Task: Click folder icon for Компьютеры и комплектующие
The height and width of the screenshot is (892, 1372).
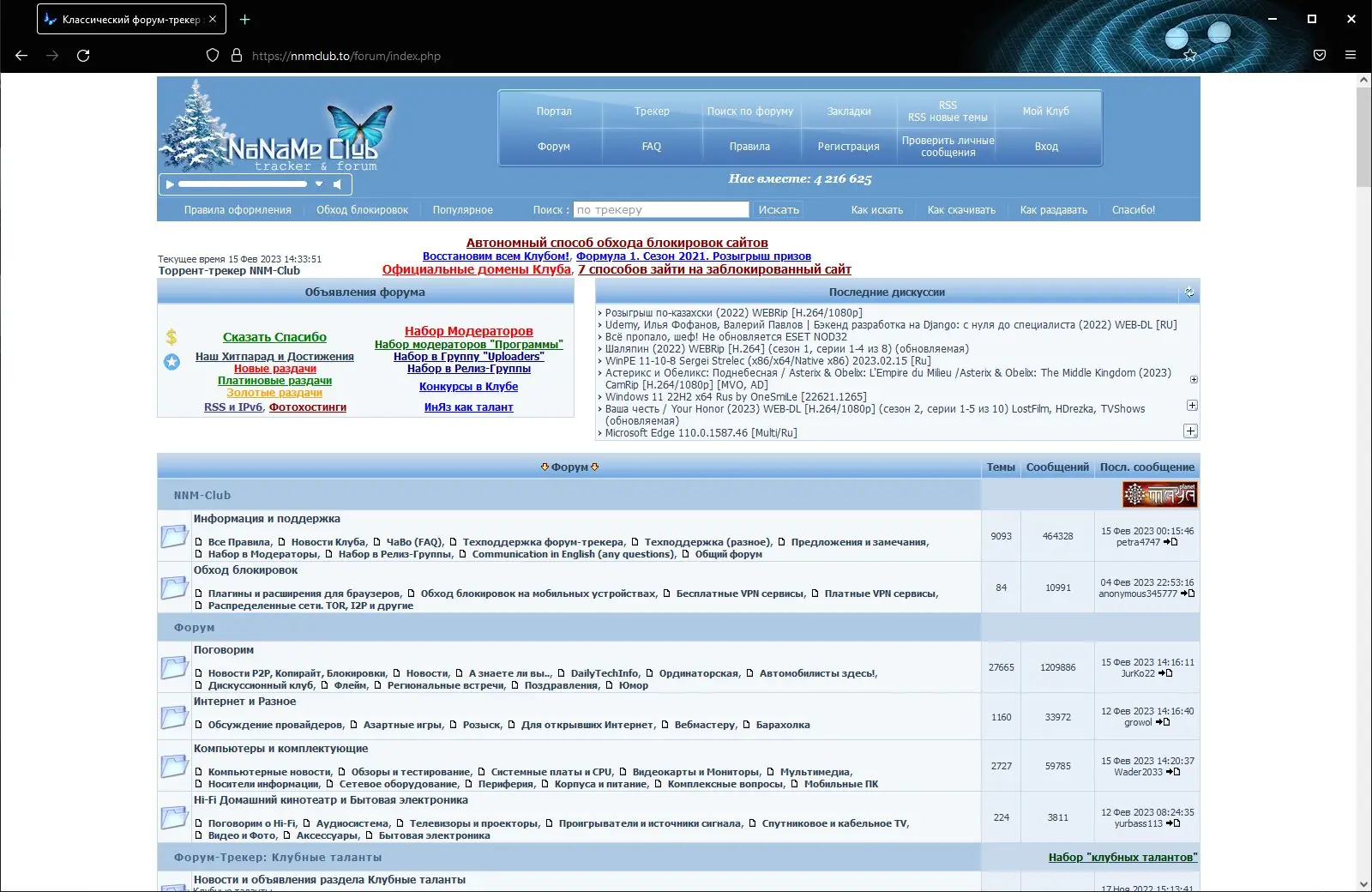Action: click(174, 766)
